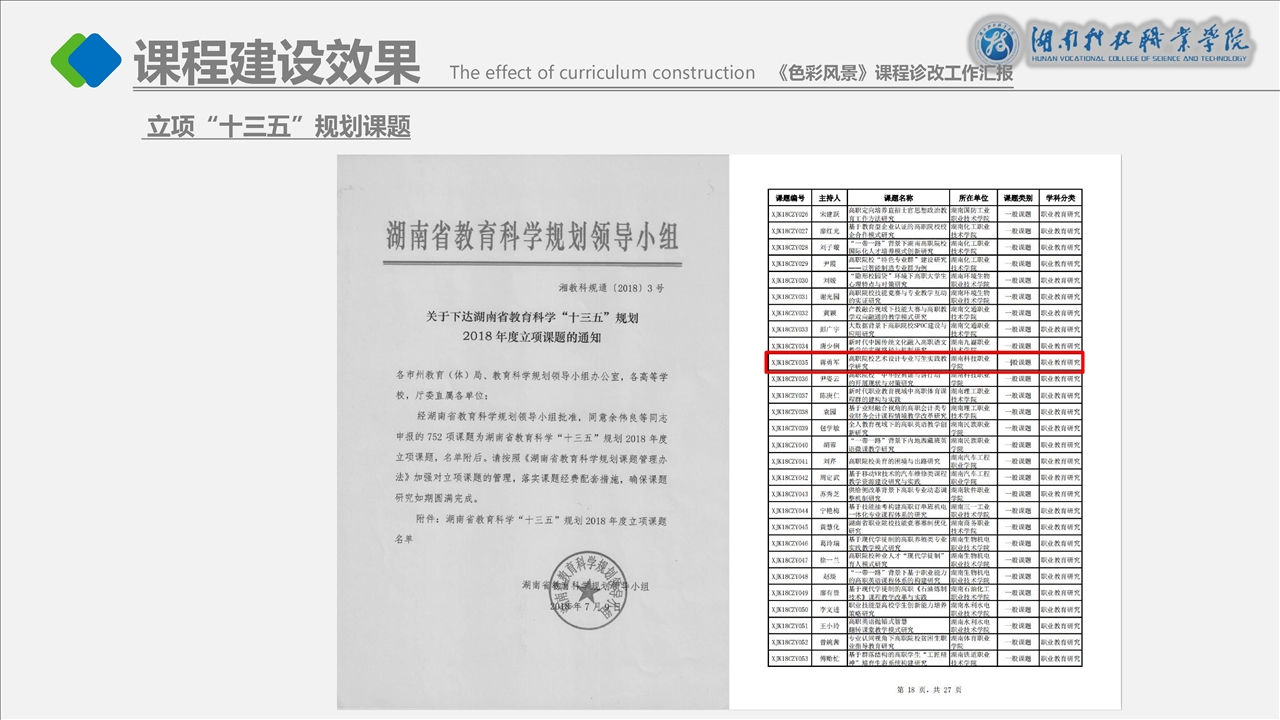This screenshot has width=1280, height=720.
Task: Click the 所在单位 column header
Action: [972, 198]
